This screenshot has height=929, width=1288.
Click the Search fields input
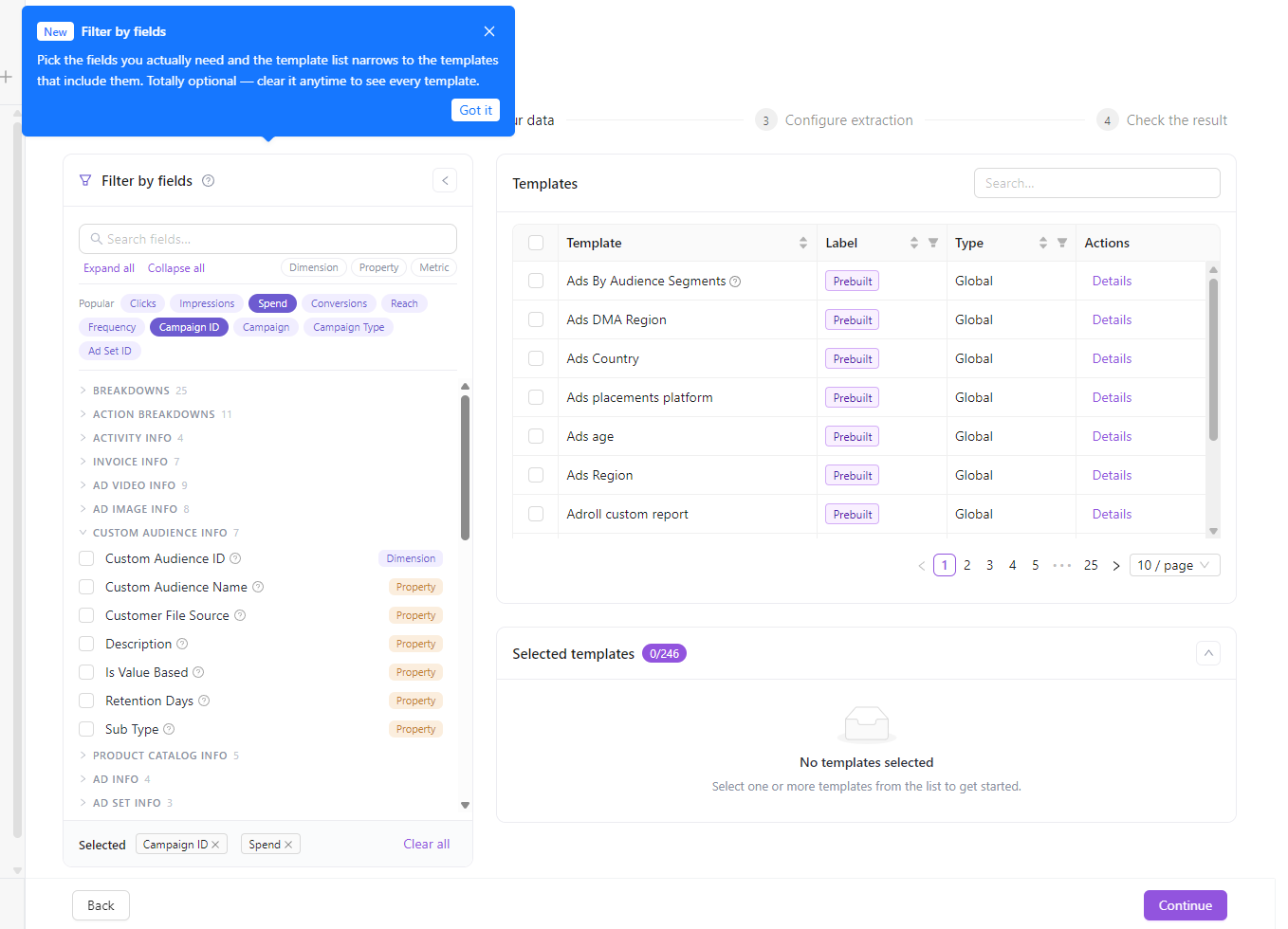click(x=267, y=239)
